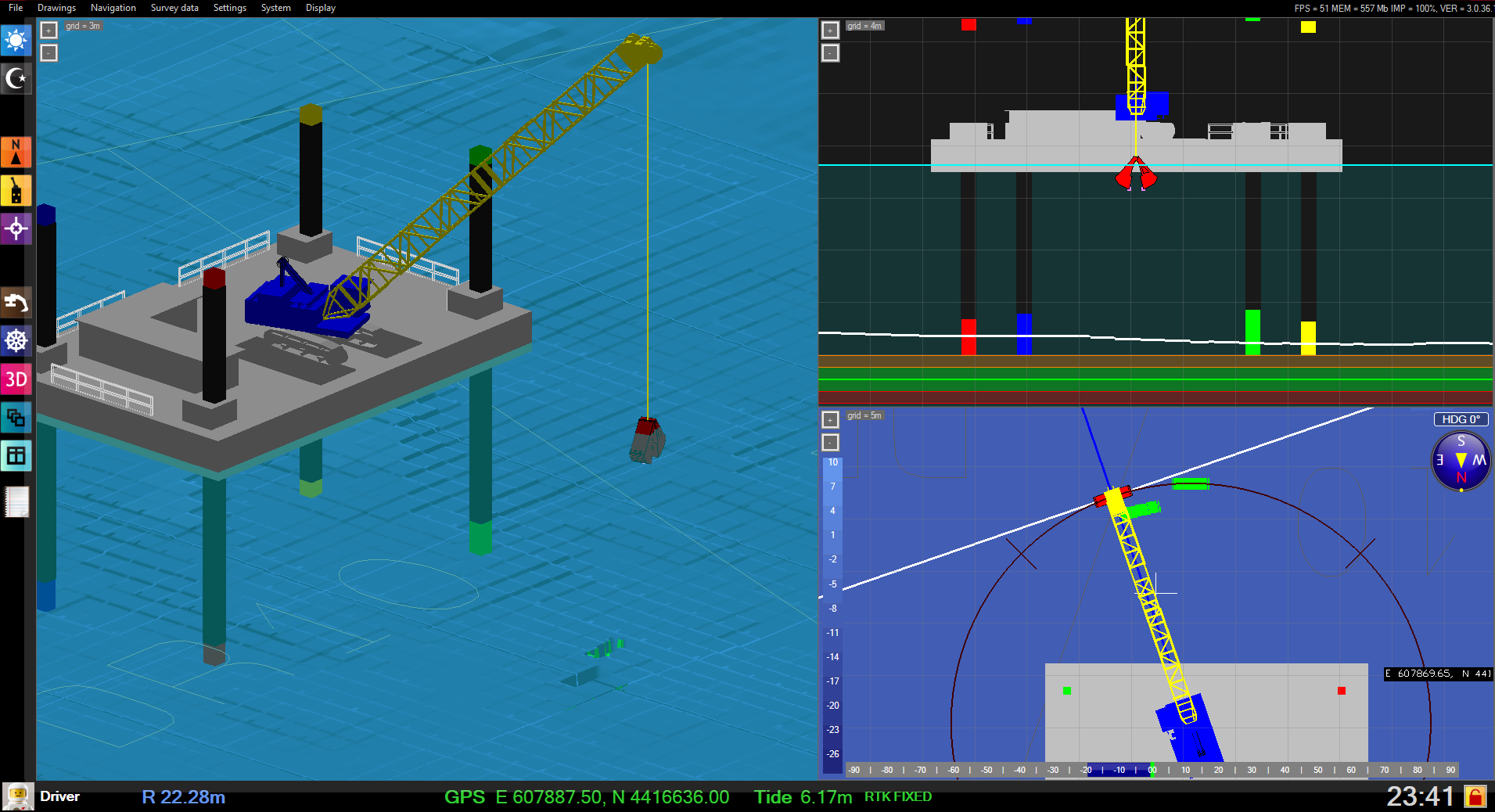Click the Driver user avatar icon
Viewport: 1495px width, 812px height.
[17, 797]
